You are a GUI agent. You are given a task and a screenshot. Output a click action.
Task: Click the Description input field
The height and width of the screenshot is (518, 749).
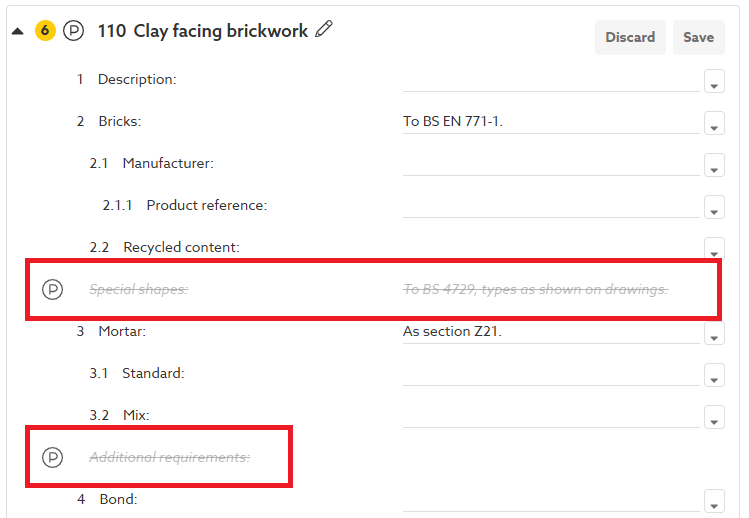pyautogui.click(x=550, y=80)
